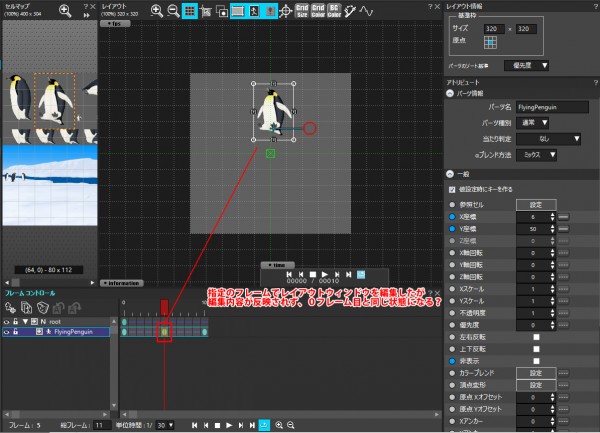
Task: Click the 総フレーム input field
Action: [x=103, y=425]
